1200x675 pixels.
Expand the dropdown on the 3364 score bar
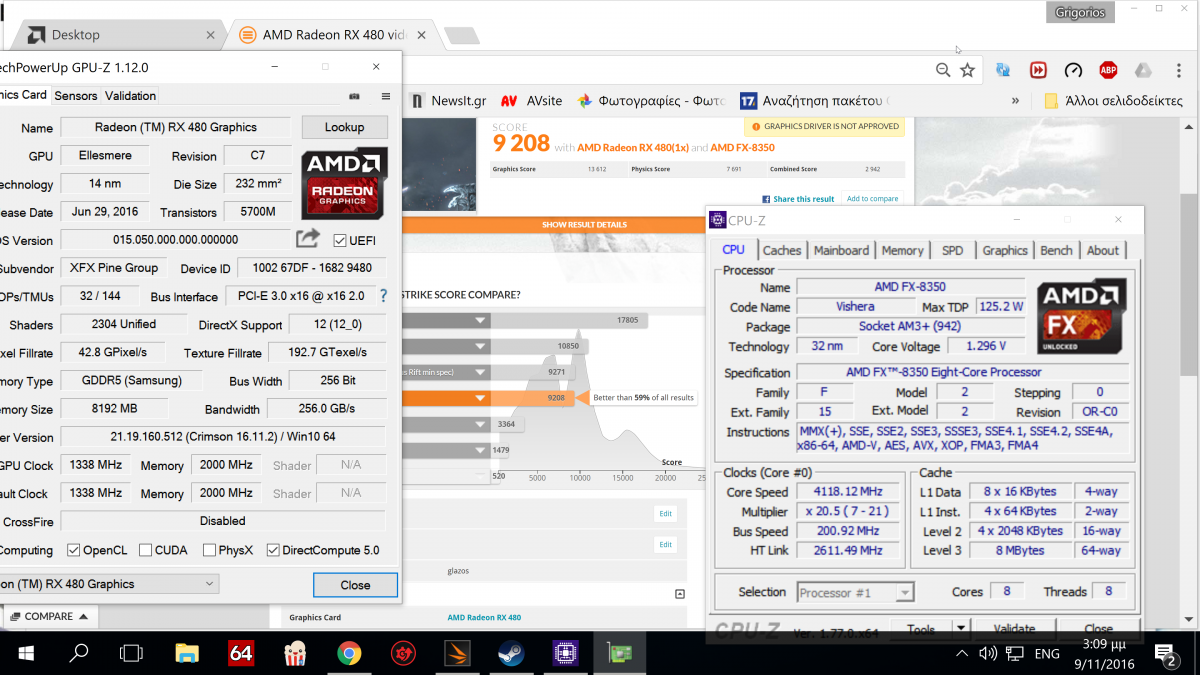pyautogui.click(x=481, y=424)
